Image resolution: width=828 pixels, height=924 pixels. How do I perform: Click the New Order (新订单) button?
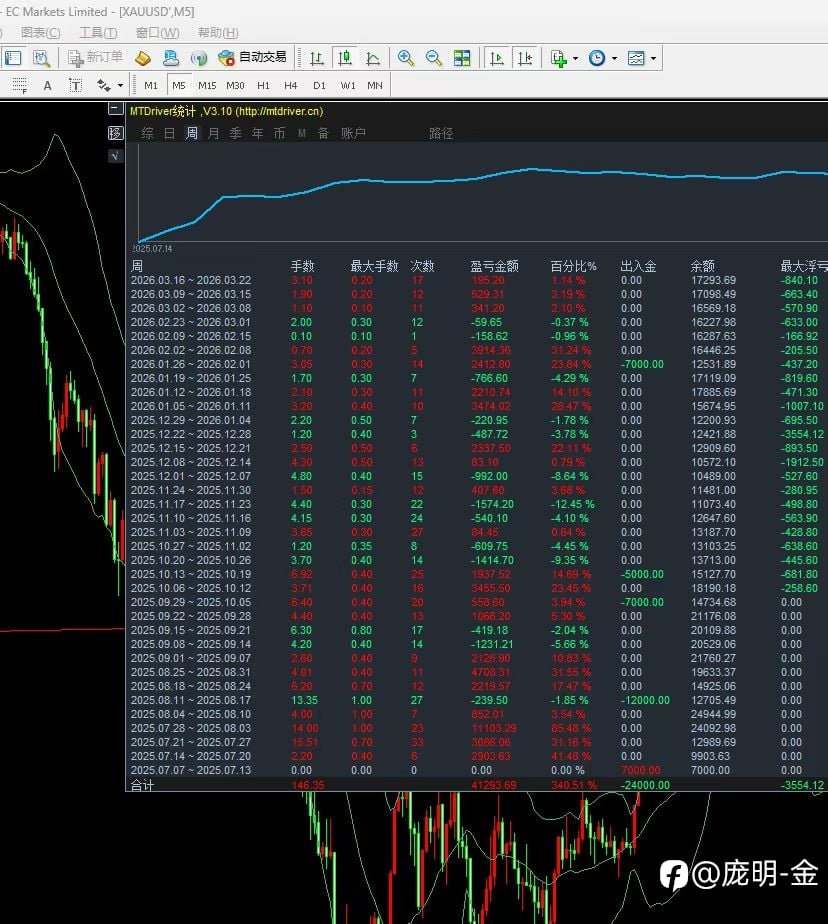coord(96,58)
